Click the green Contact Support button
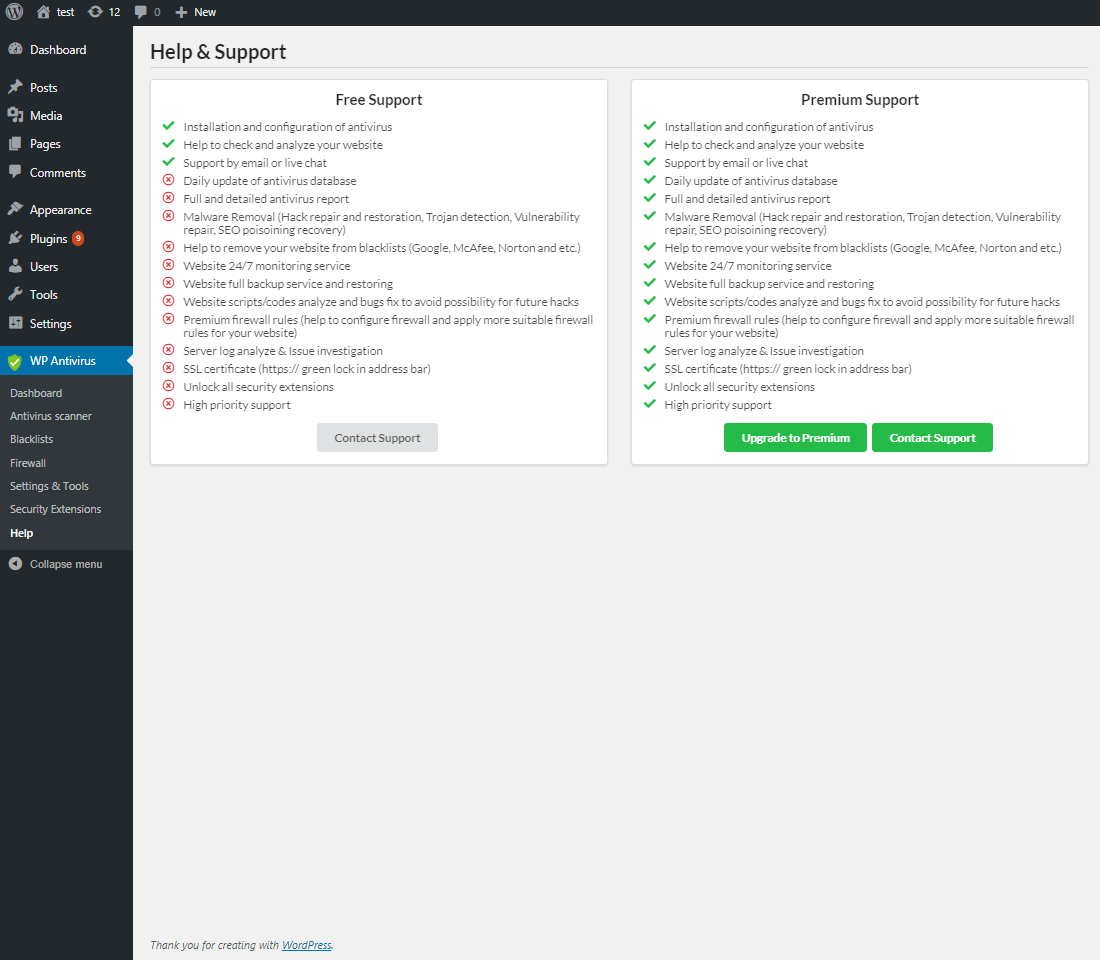 [x=932, y=438]
